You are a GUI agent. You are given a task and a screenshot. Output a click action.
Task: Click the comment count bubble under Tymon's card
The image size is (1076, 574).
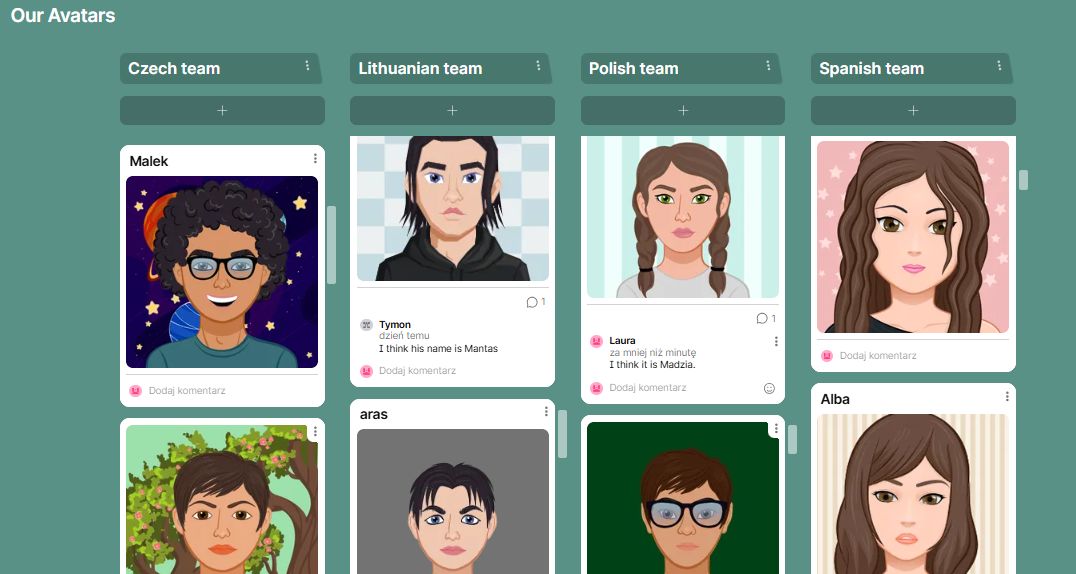536,302
